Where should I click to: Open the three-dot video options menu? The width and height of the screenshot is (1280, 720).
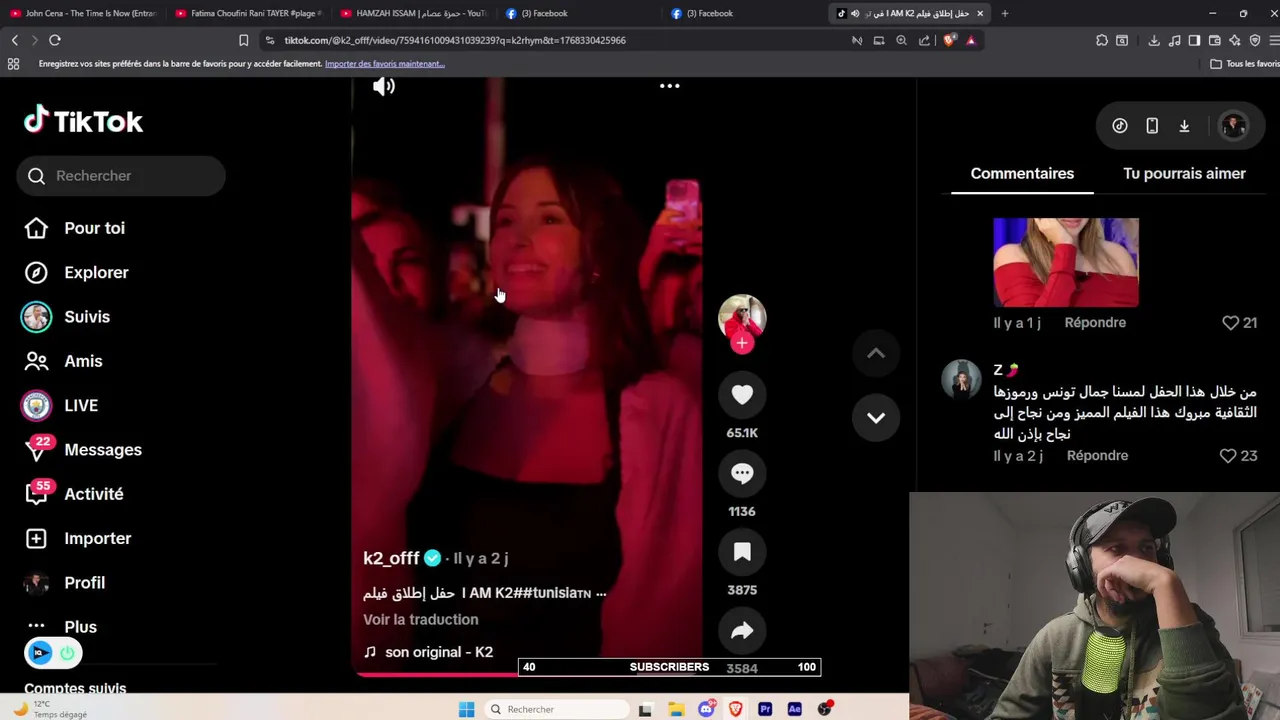669,86
